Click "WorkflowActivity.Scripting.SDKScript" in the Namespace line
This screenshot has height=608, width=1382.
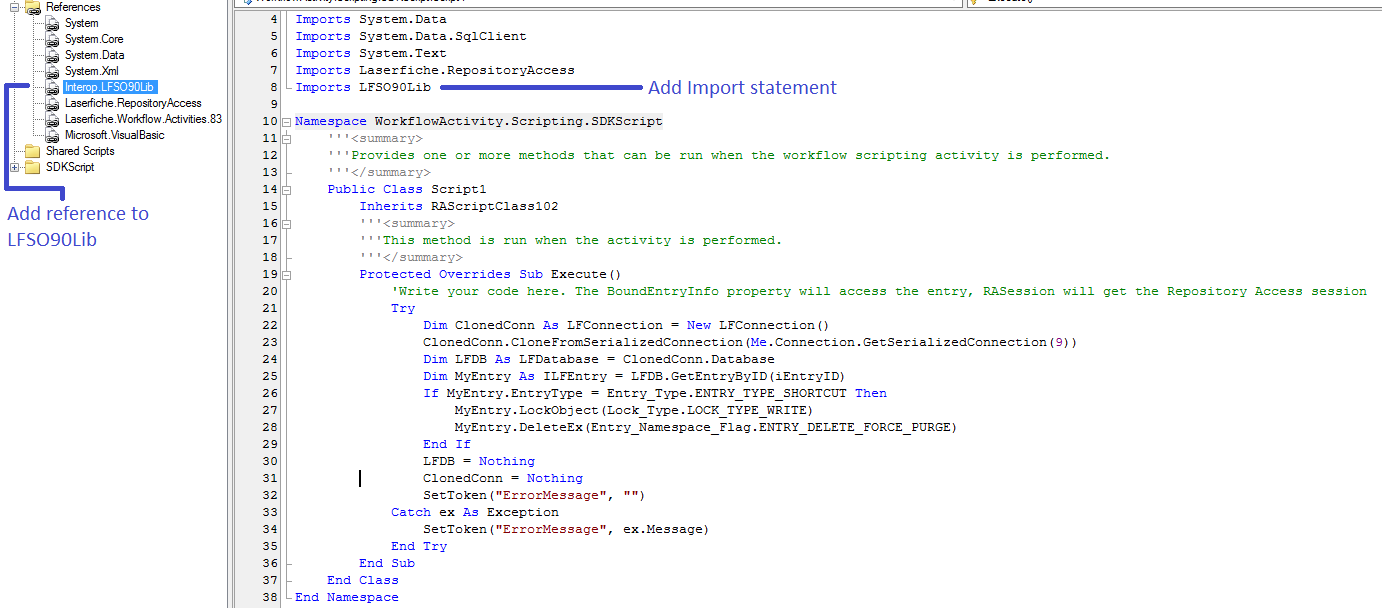click(519, 122)
